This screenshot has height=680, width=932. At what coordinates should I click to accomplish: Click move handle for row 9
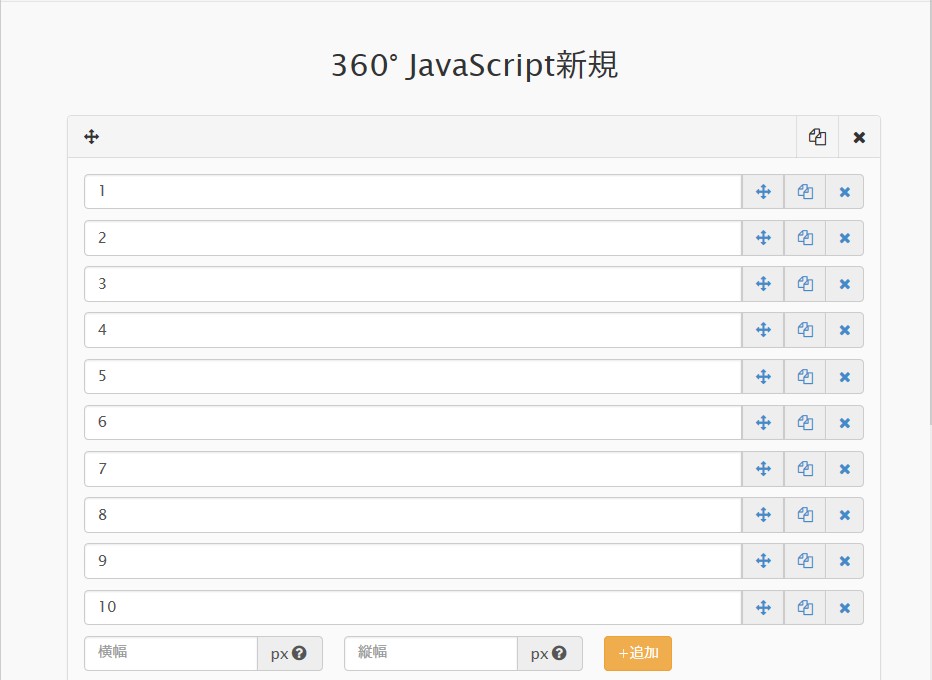[x=763, y=561]
